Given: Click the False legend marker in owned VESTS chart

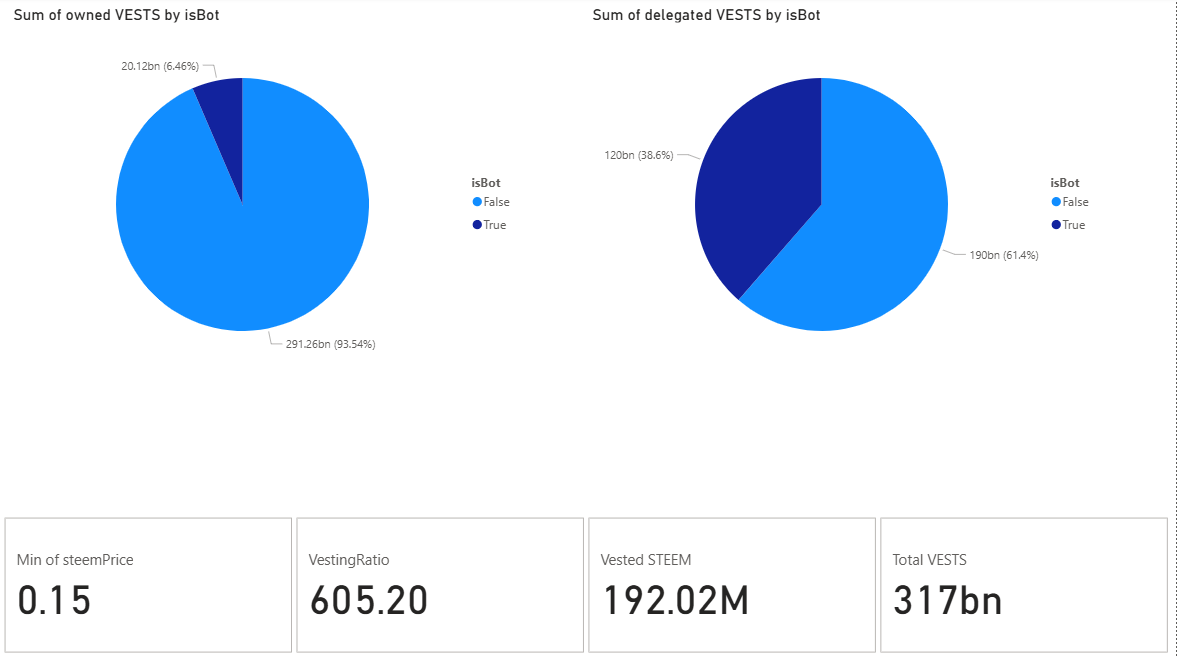Looking at the screenshot, I should (477, 202).
